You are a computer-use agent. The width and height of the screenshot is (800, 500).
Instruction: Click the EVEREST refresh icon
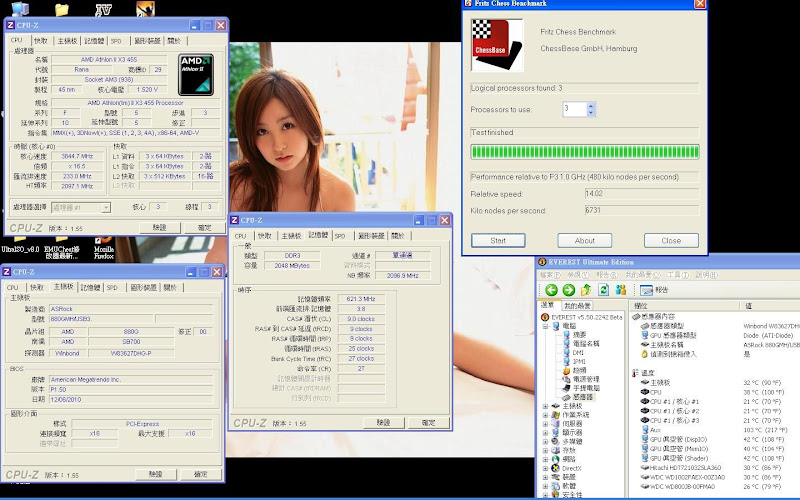pyautogui.click(x=604, y=290)
